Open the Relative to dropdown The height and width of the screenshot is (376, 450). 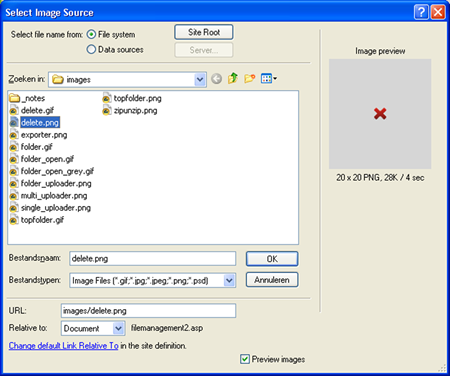118,328
